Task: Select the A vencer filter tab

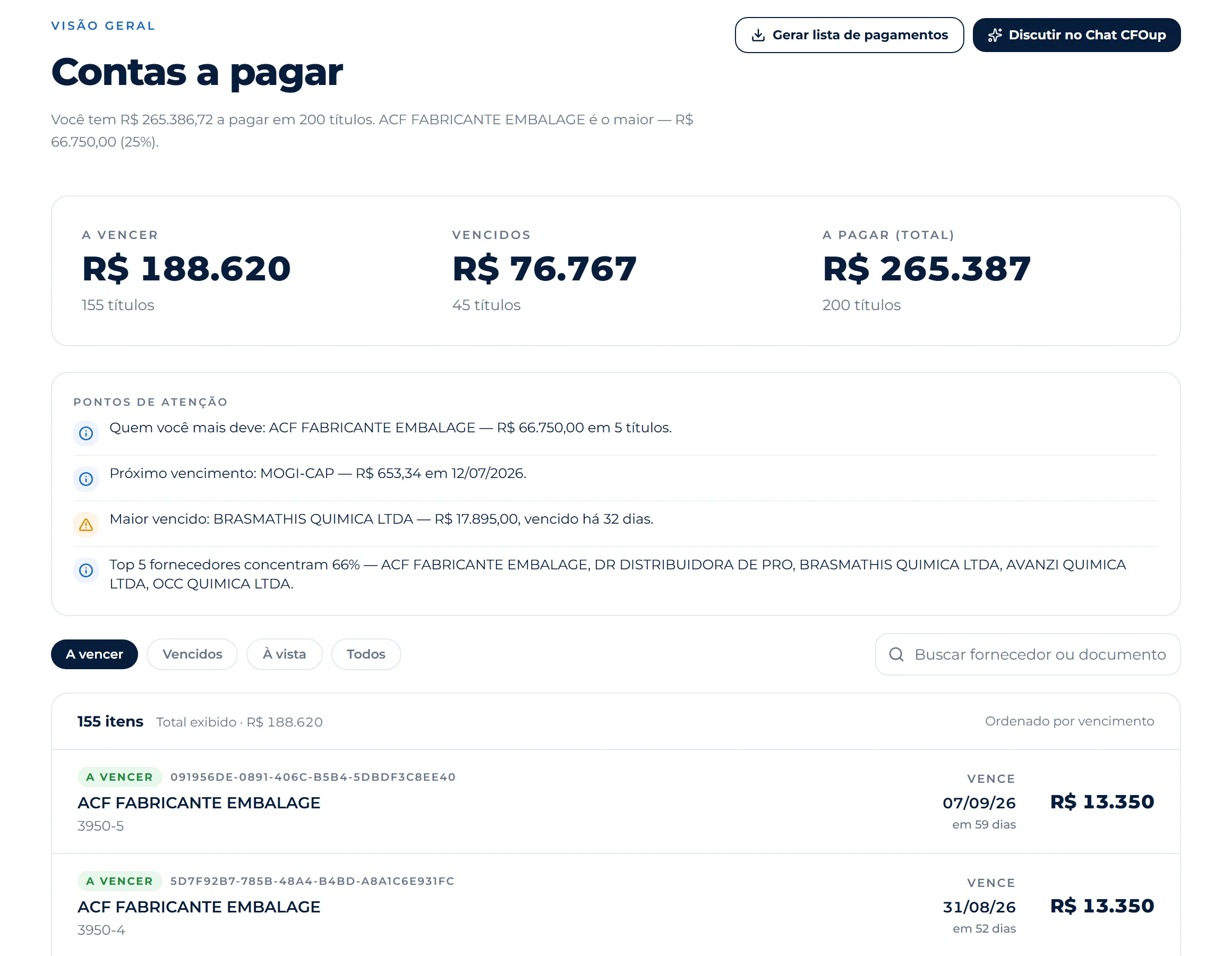Action: coord(94,654)
